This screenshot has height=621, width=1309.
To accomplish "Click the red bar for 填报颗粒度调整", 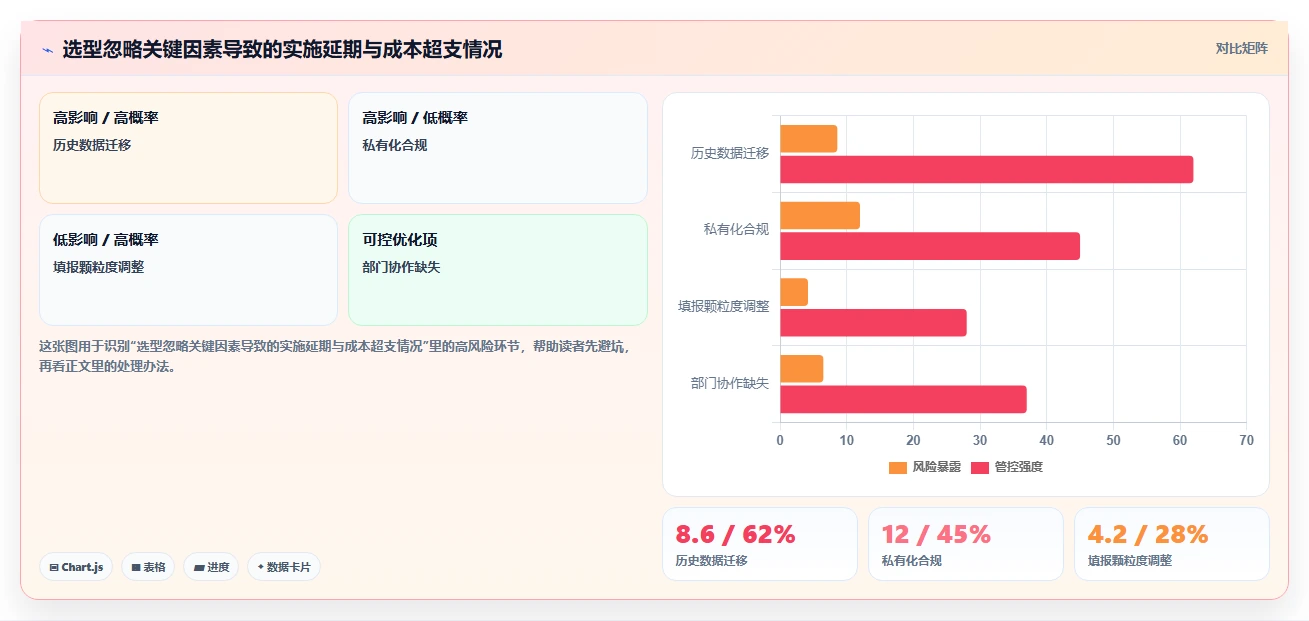I will click(873, 323).
